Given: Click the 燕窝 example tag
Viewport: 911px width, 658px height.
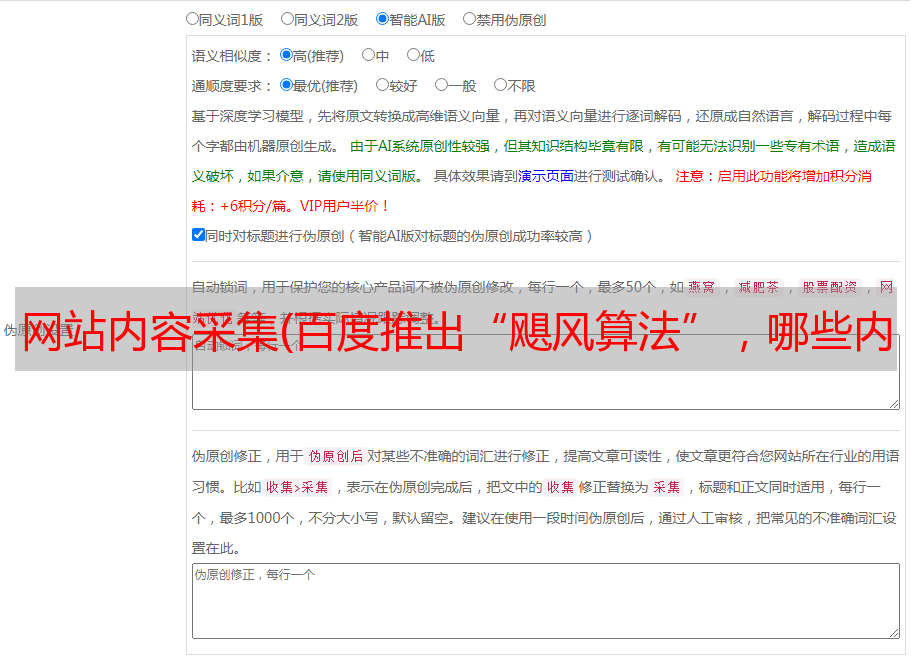Looking at the screenshot, I should point(701,287).
